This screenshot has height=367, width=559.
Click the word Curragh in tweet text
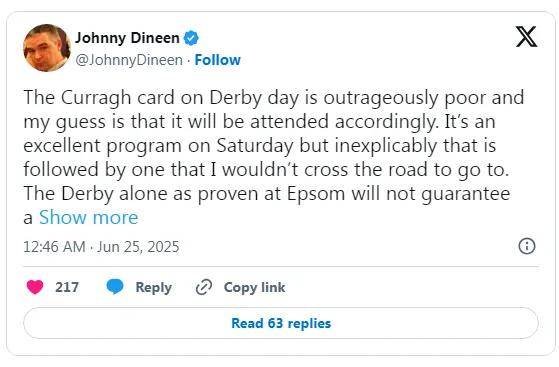click(x=96, y=98)
